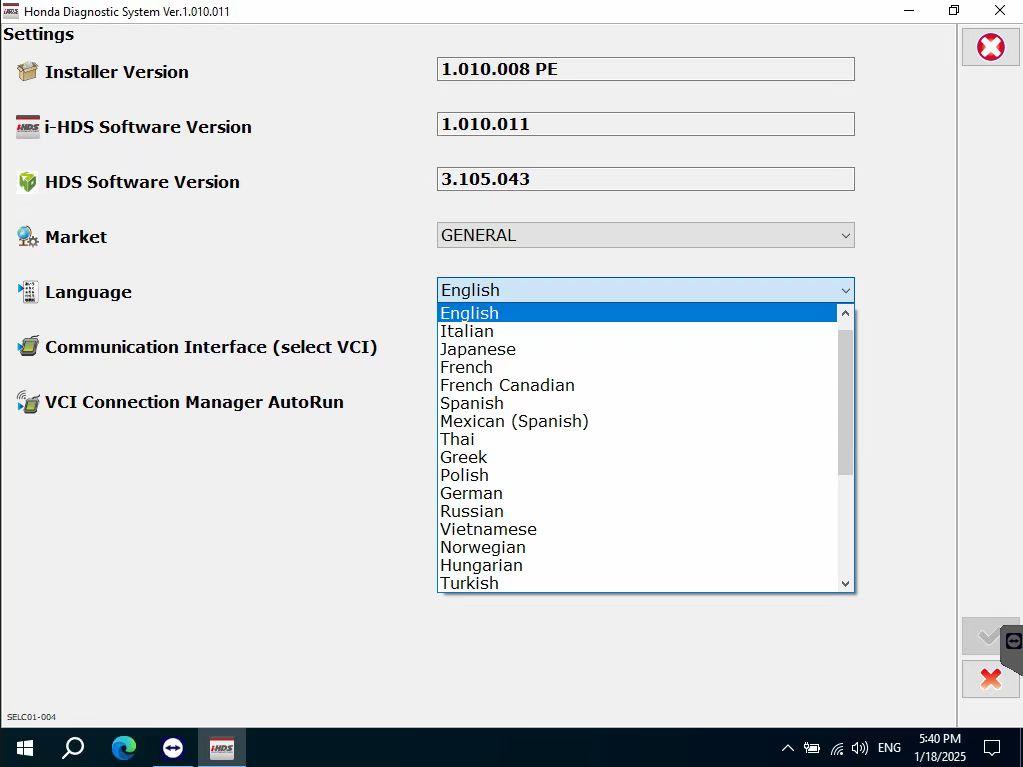The width and height of the screenshot is (1023, 767).
Task: Select German from the language list
Action: point(471,493)
